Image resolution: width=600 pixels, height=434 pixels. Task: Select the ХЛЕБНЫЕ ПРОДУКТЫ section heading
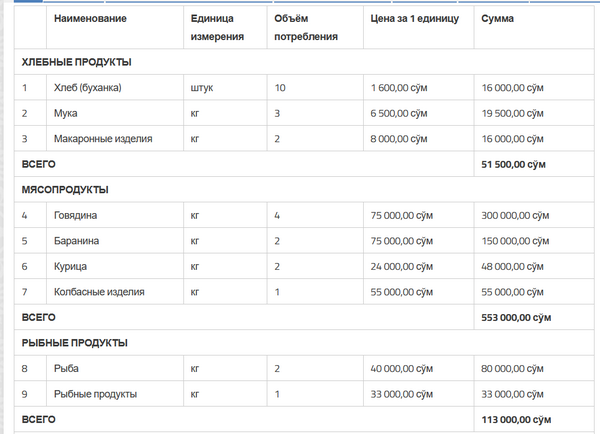tap(77, 62)
